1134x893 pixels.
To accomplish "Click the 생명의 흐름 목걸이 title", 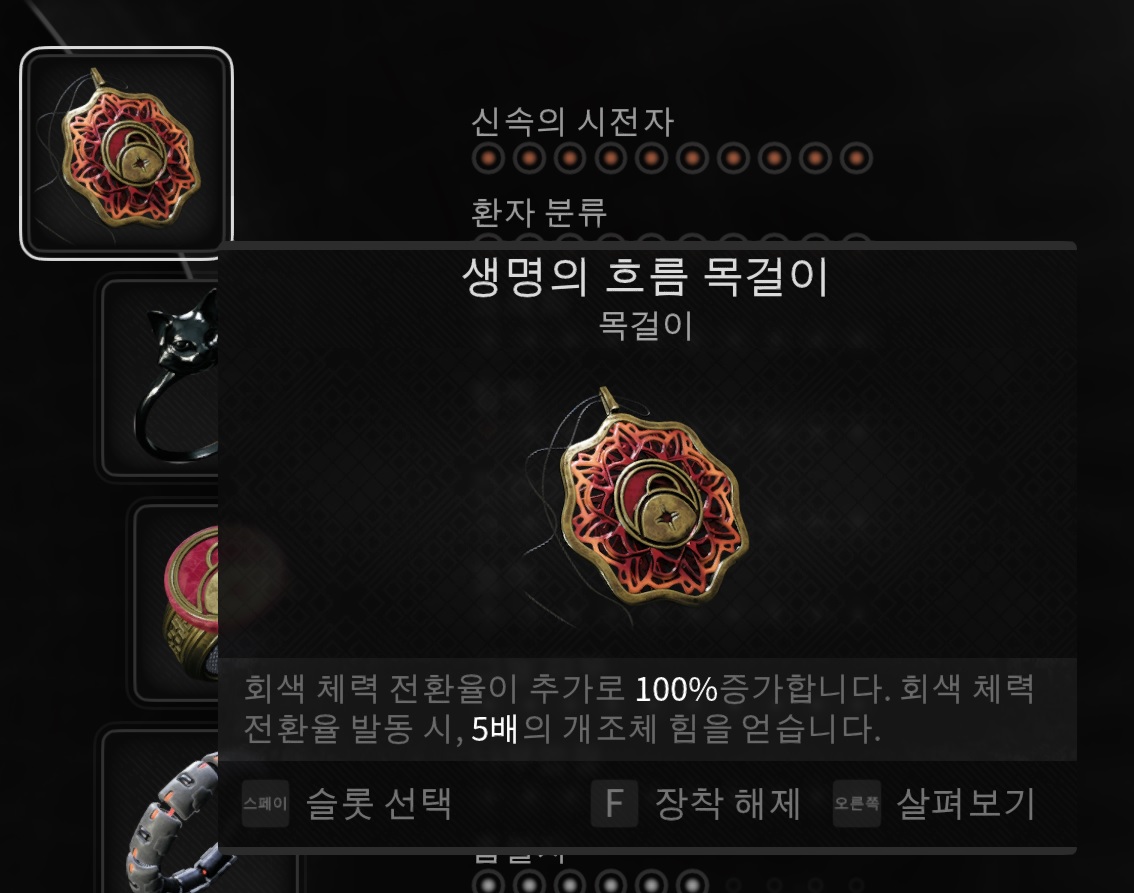I will (645, 277).
